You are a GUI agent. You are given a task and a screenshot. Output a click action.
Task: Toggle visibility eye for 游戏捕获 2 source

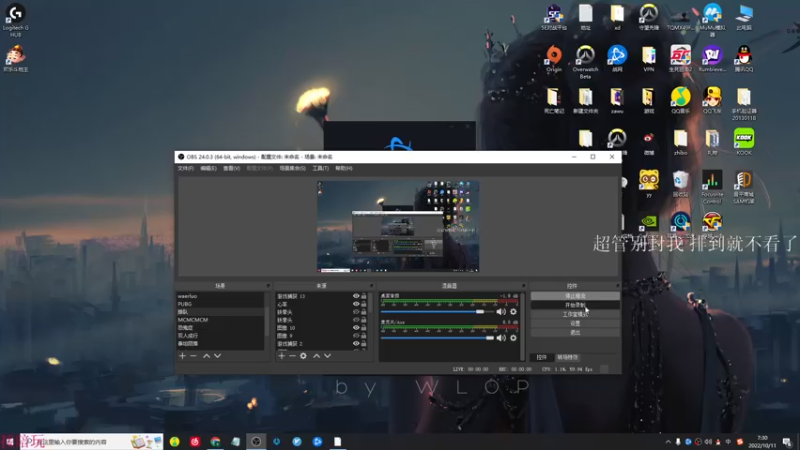click(356, 344)
